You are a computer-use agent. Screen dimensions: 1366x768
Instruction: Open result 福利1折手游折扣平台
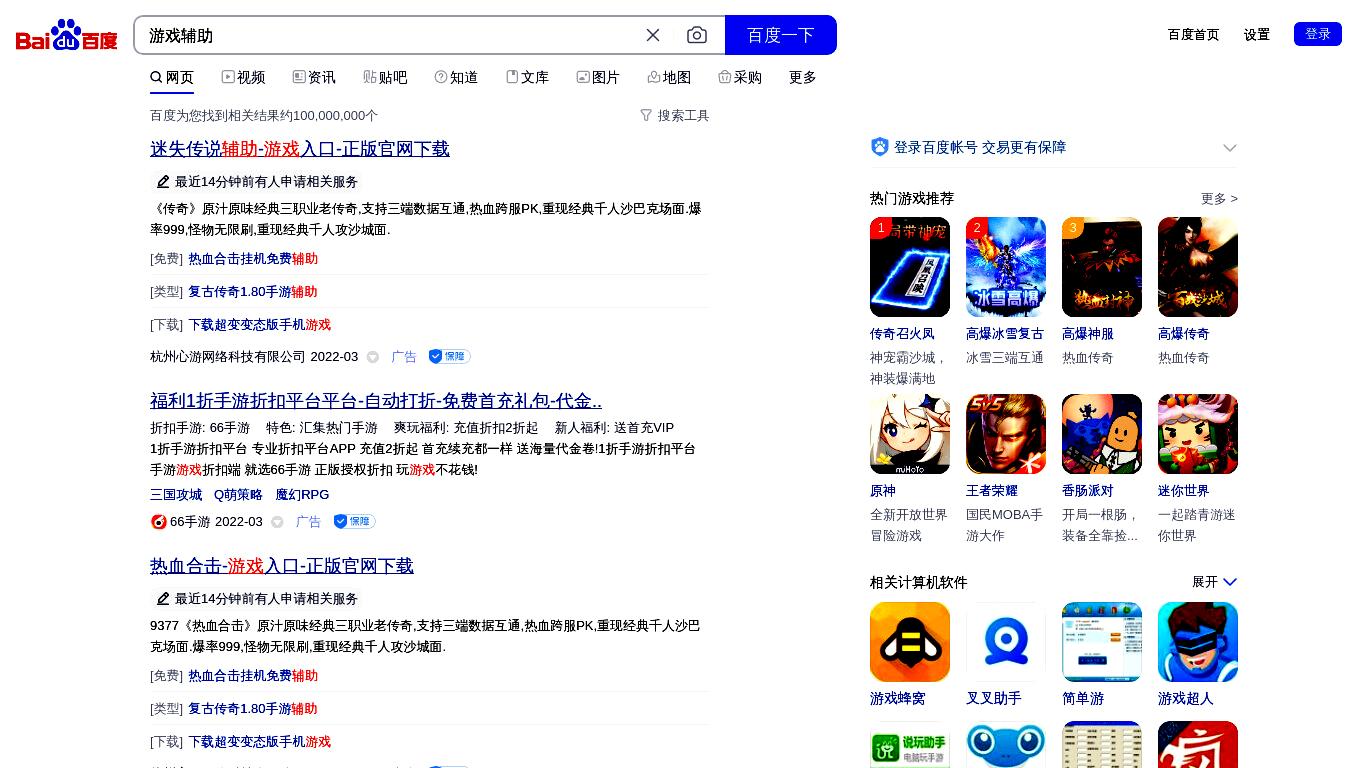point(376,401)
